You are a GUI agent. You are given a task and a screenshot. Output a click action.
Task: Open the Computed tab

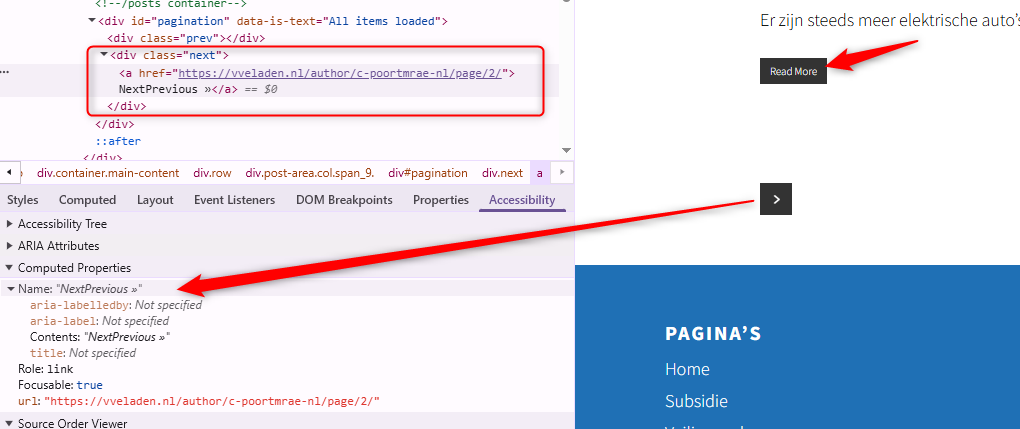87,200
